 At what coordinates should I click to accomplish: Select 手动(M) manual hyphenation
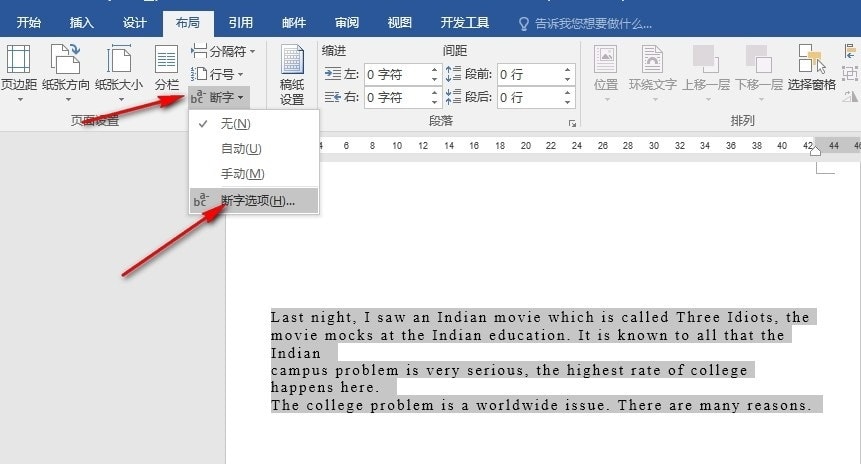click(242, 174)
